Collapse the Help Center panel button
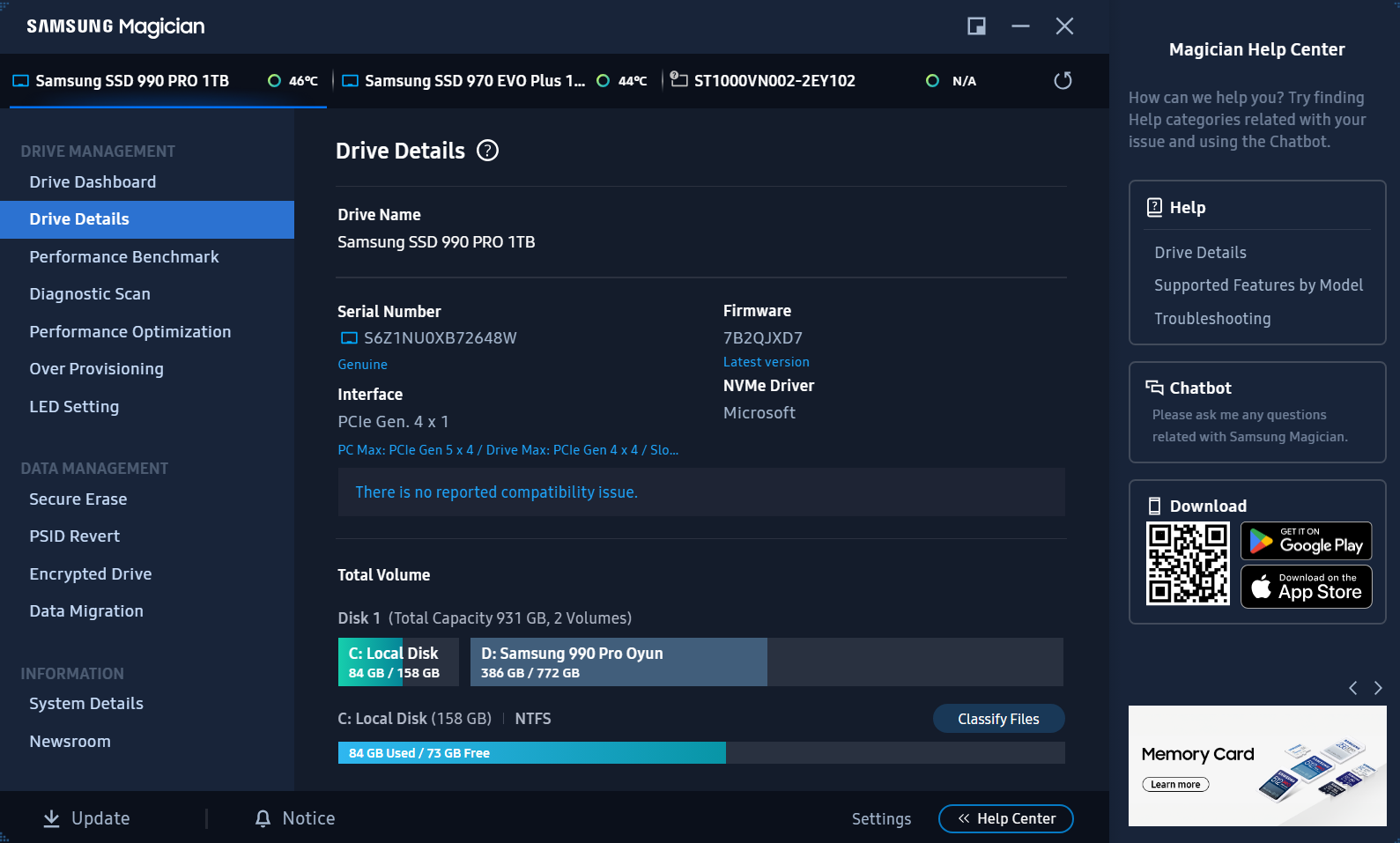 point(1006,819)
